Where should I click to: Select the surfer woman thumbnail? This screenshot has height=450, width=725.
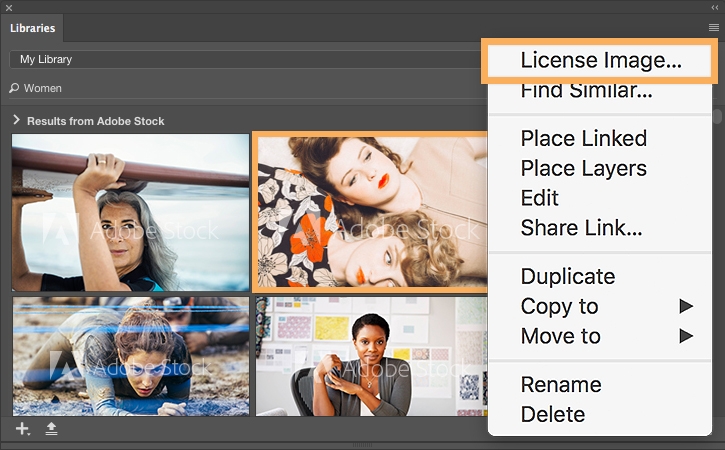[x=130, y=212]
